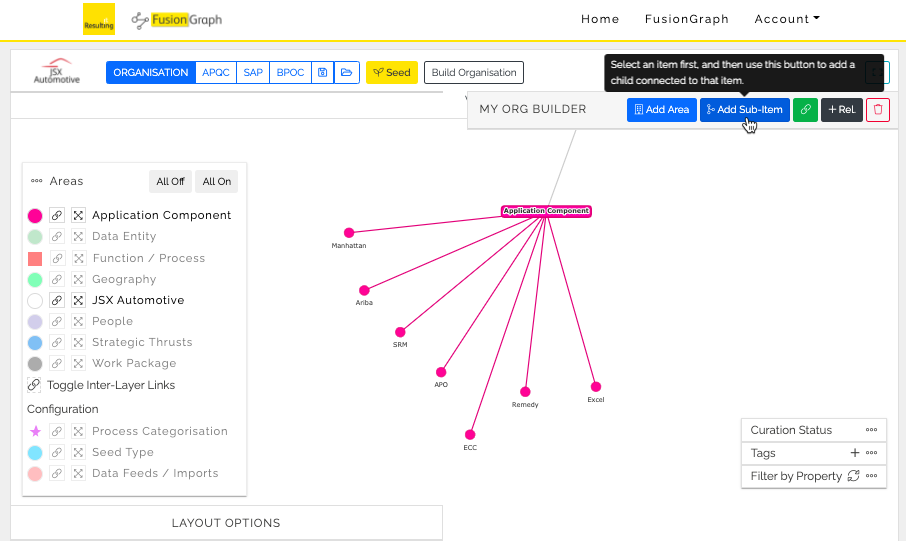Toggle Inter-Layer Links
Viewport: 906px width, 541px height.
pos(101,385)
